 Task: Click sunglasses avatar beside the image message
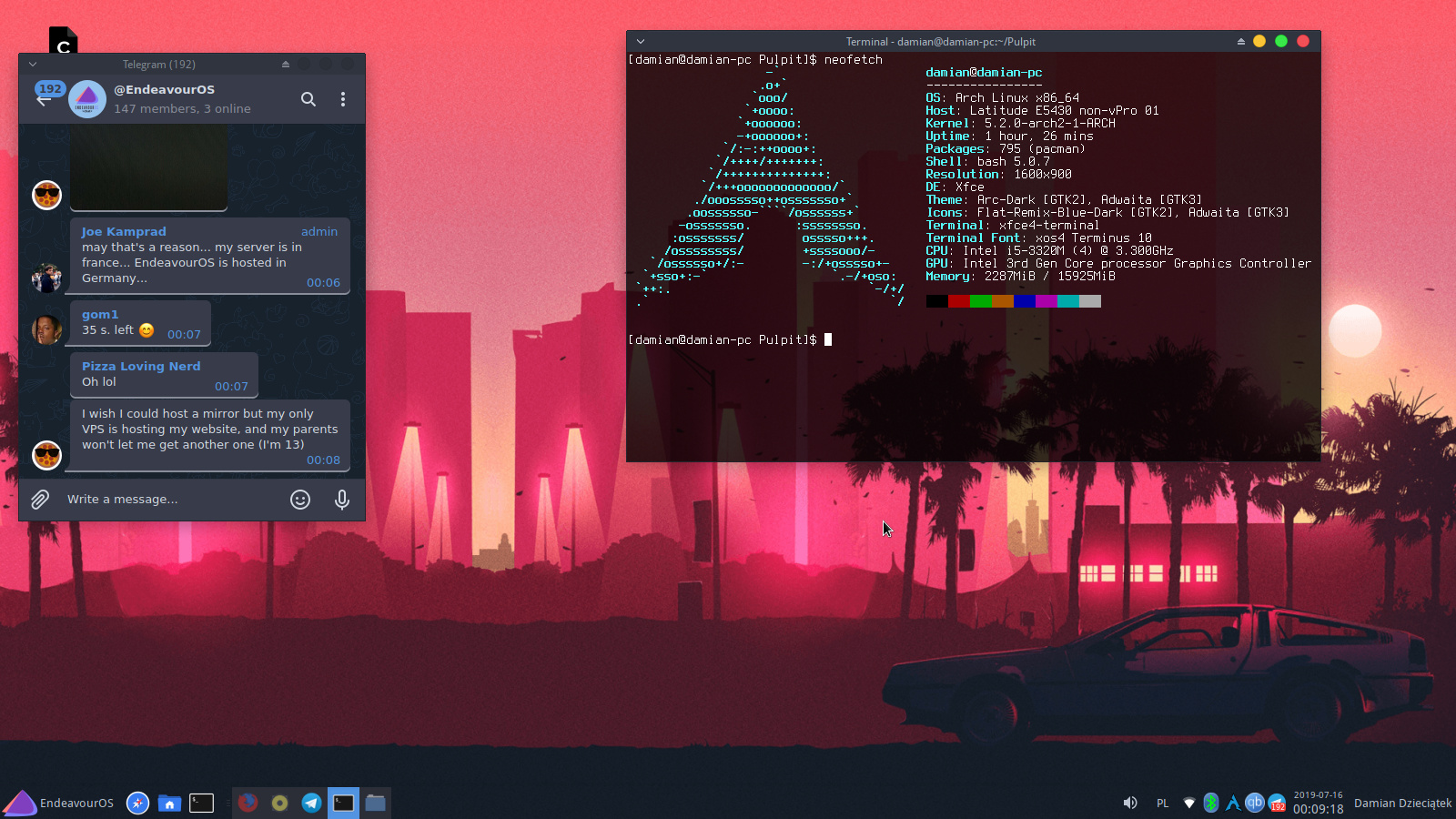[x=46, y=195]
